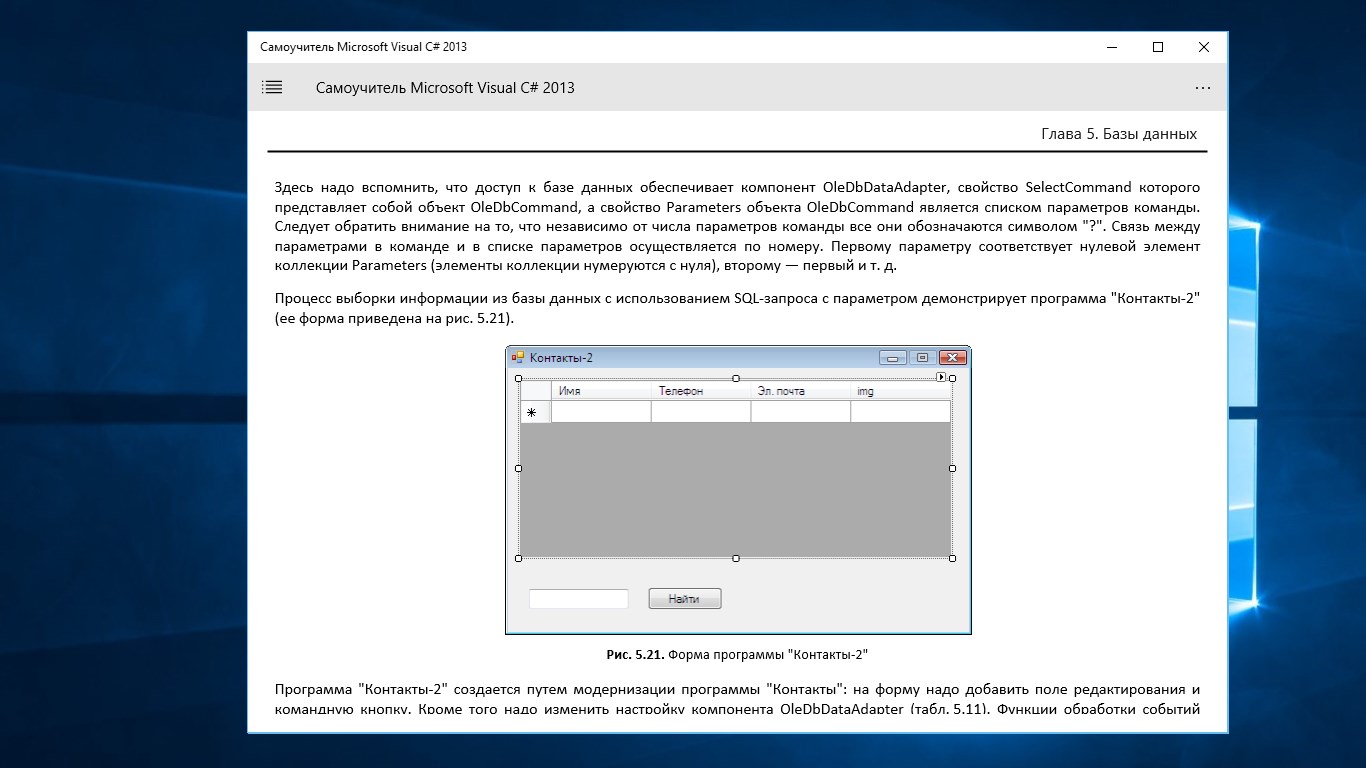Click the Контакты-2 form icon in figure

pyautogui.click(x=517, y=357)
